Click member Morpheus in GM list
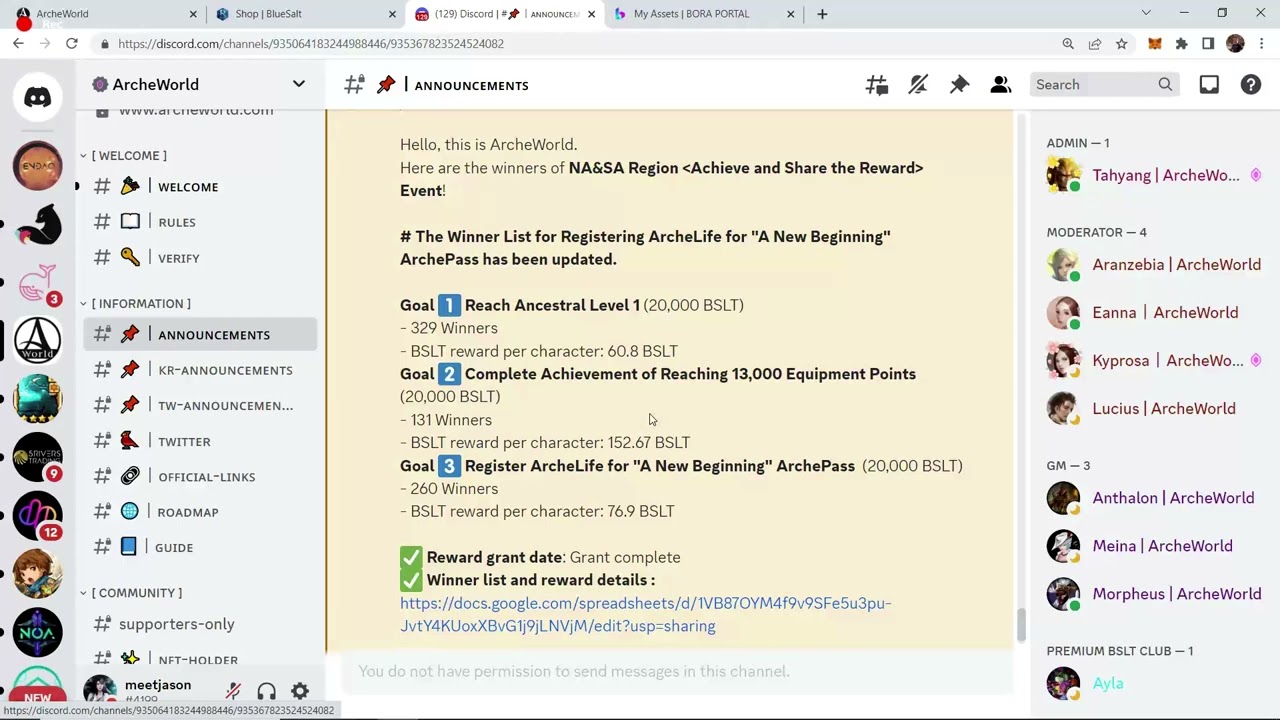This screenshot has width=1280, height=720. coord(1155,593)
